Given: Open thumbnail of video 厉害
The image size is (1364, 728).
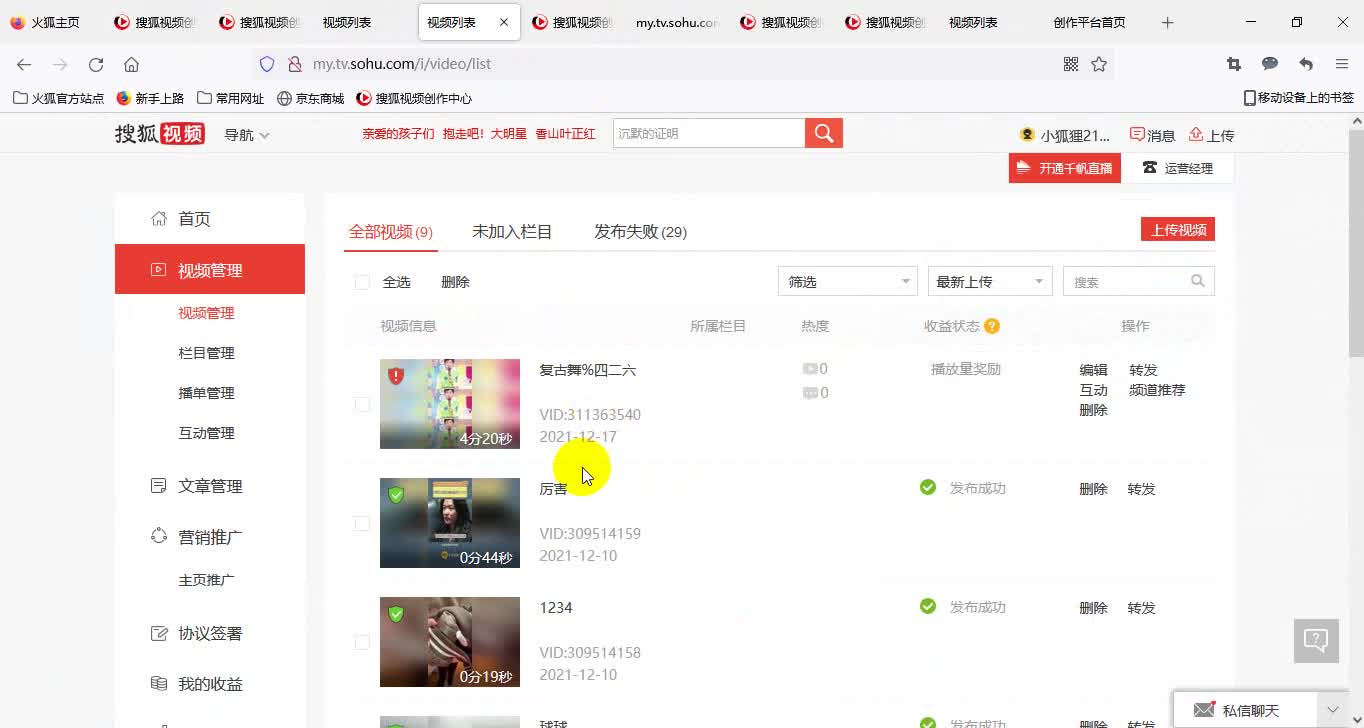Looking at the screenshot, I should (450, 523).
